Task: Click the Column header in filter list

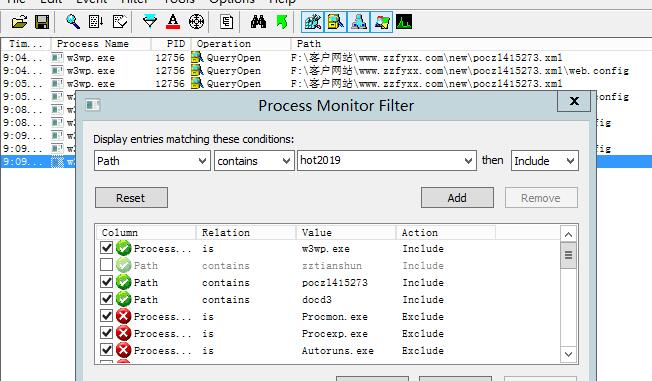Action: [x=146, y=233]
